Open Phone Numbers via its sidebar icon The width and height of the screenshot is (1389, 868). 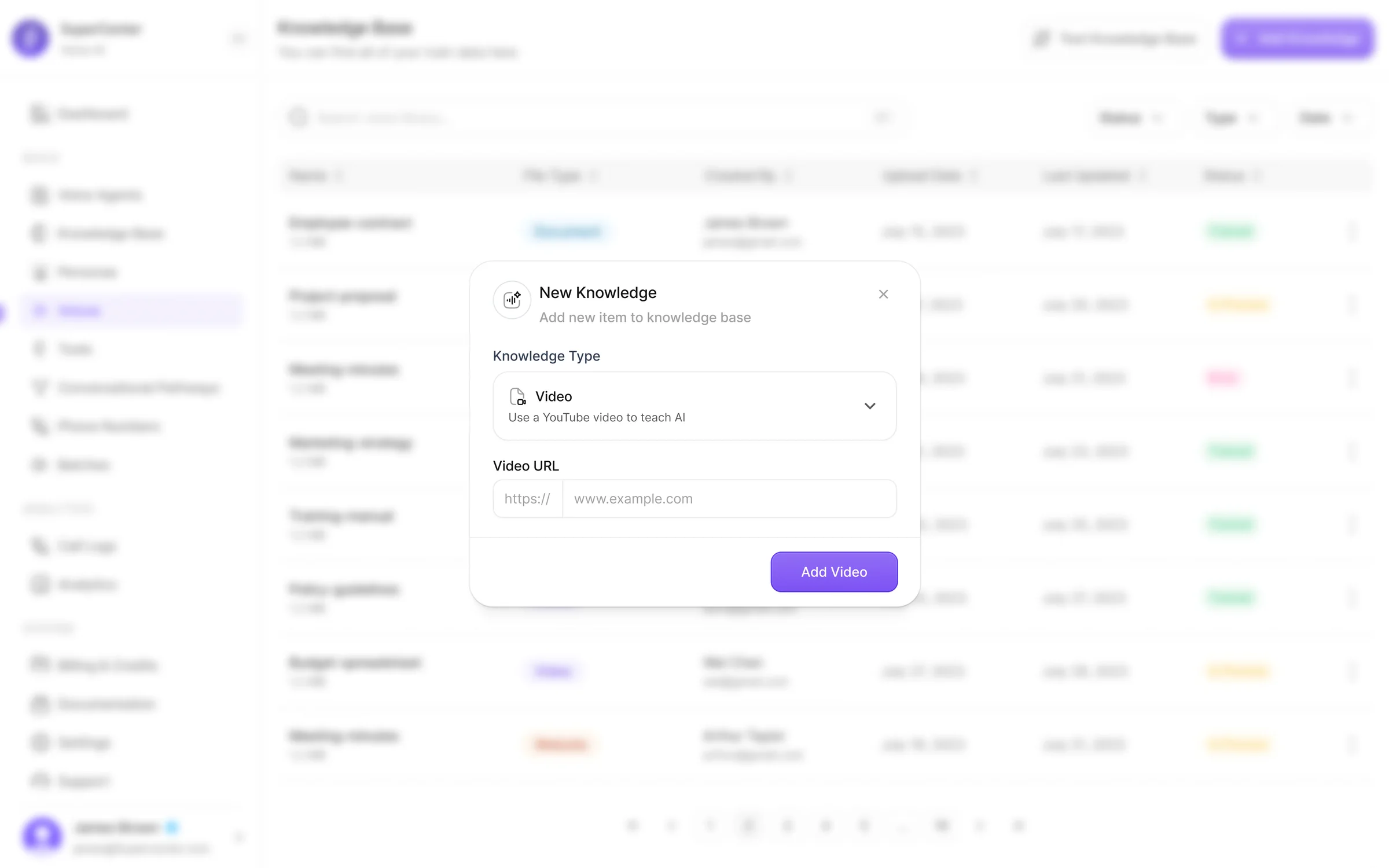point(39,426)
